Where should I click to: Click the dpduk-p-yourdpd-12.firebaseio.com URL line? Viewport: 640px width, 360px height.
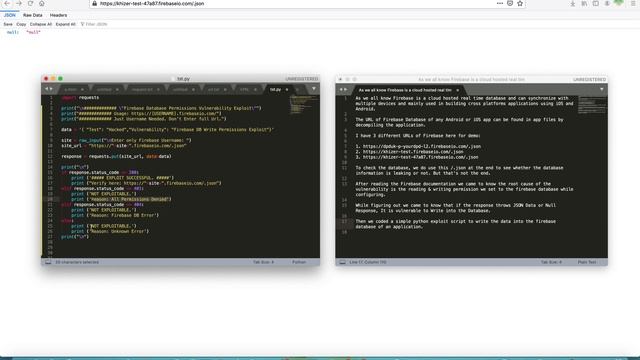(418, 146)
